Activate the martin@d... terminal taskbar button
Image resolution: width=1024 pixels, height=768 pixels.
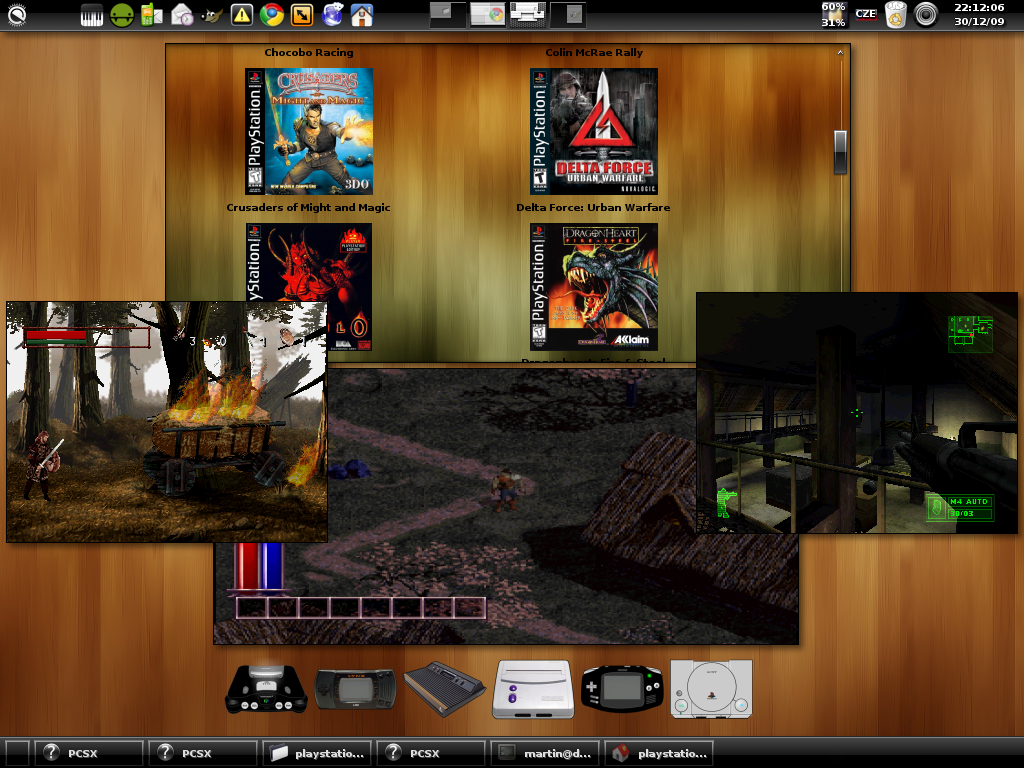(545, 753)
